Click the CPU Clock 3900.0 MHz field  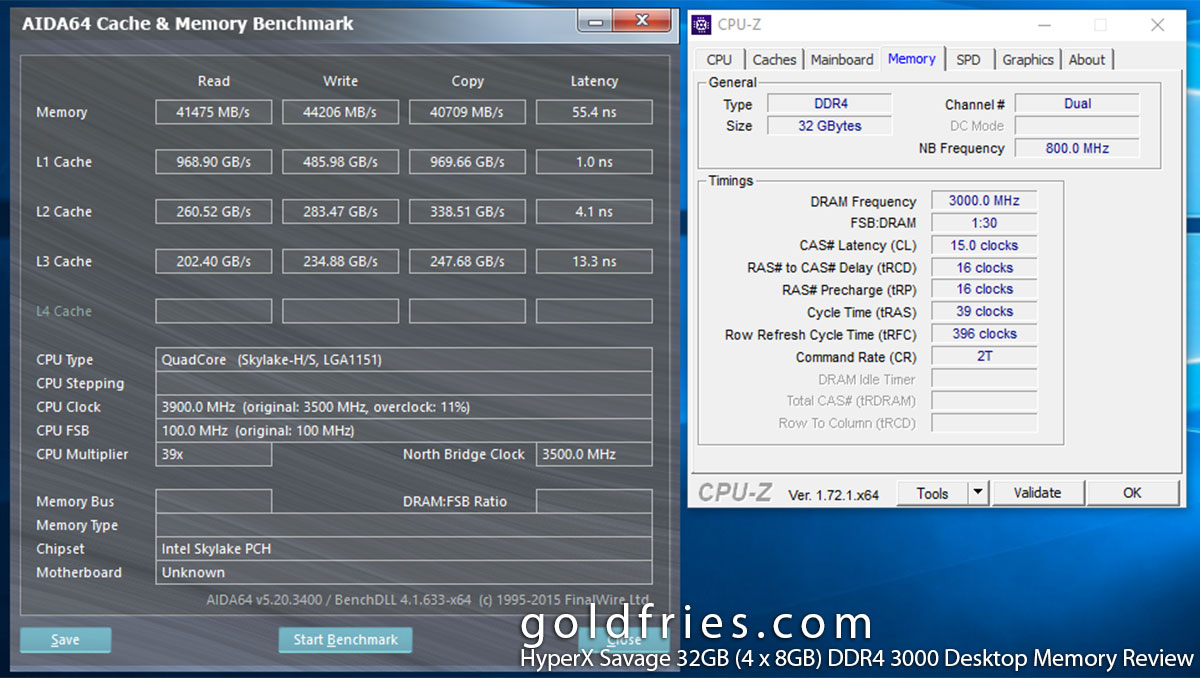[404, 407]
